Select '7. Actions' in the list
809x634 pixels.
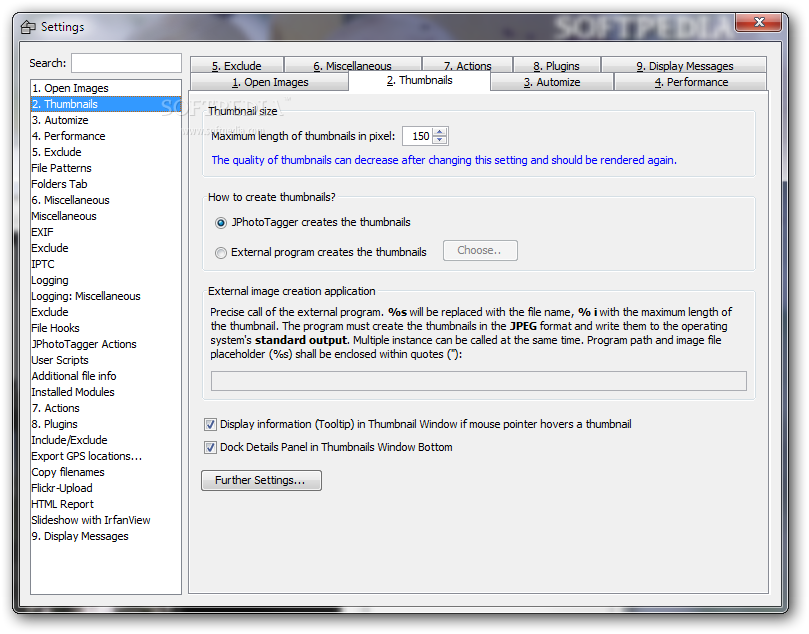(106, 408)
